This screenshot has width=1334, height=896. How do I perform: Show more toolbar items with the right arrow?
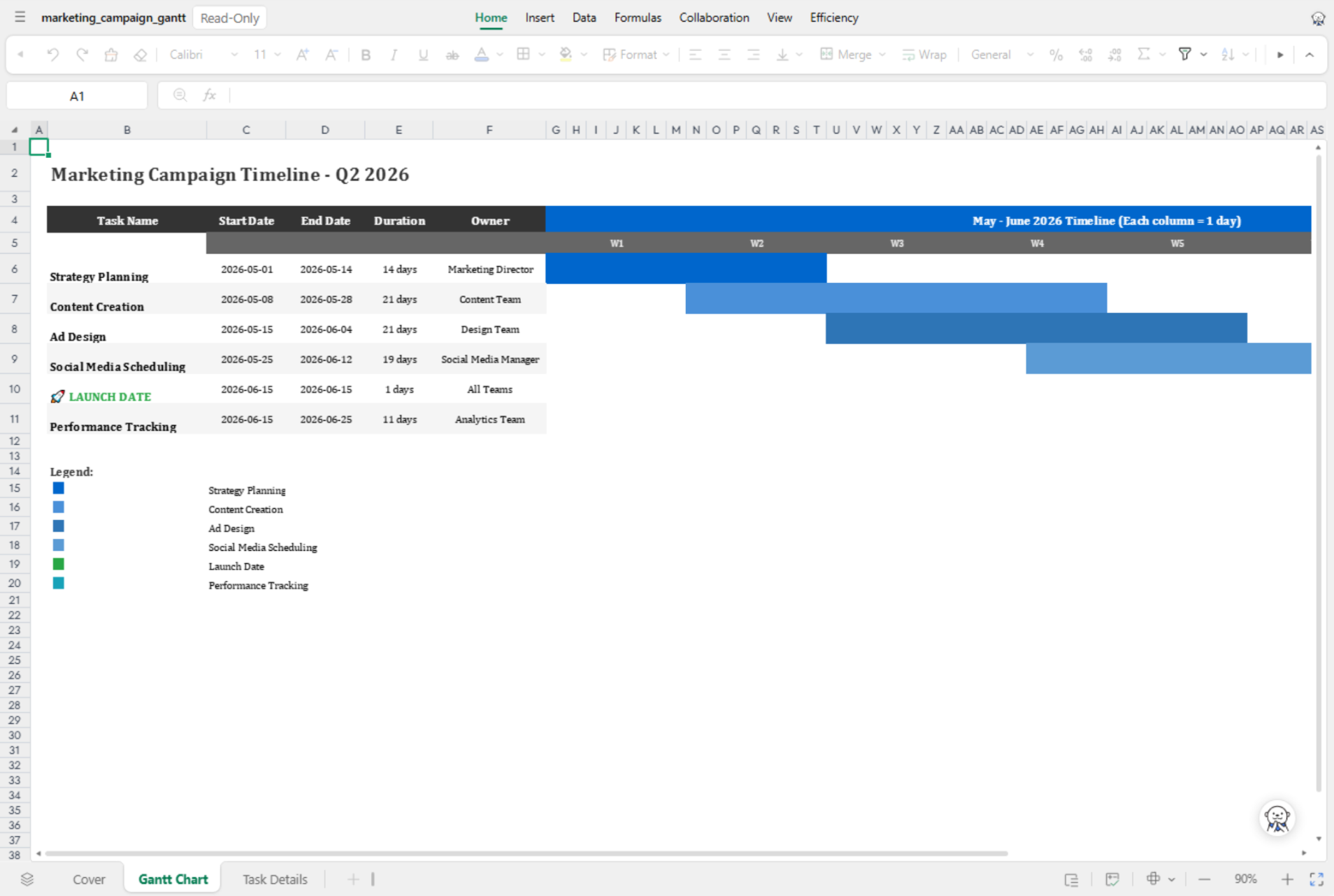[x=1280, y=55]
